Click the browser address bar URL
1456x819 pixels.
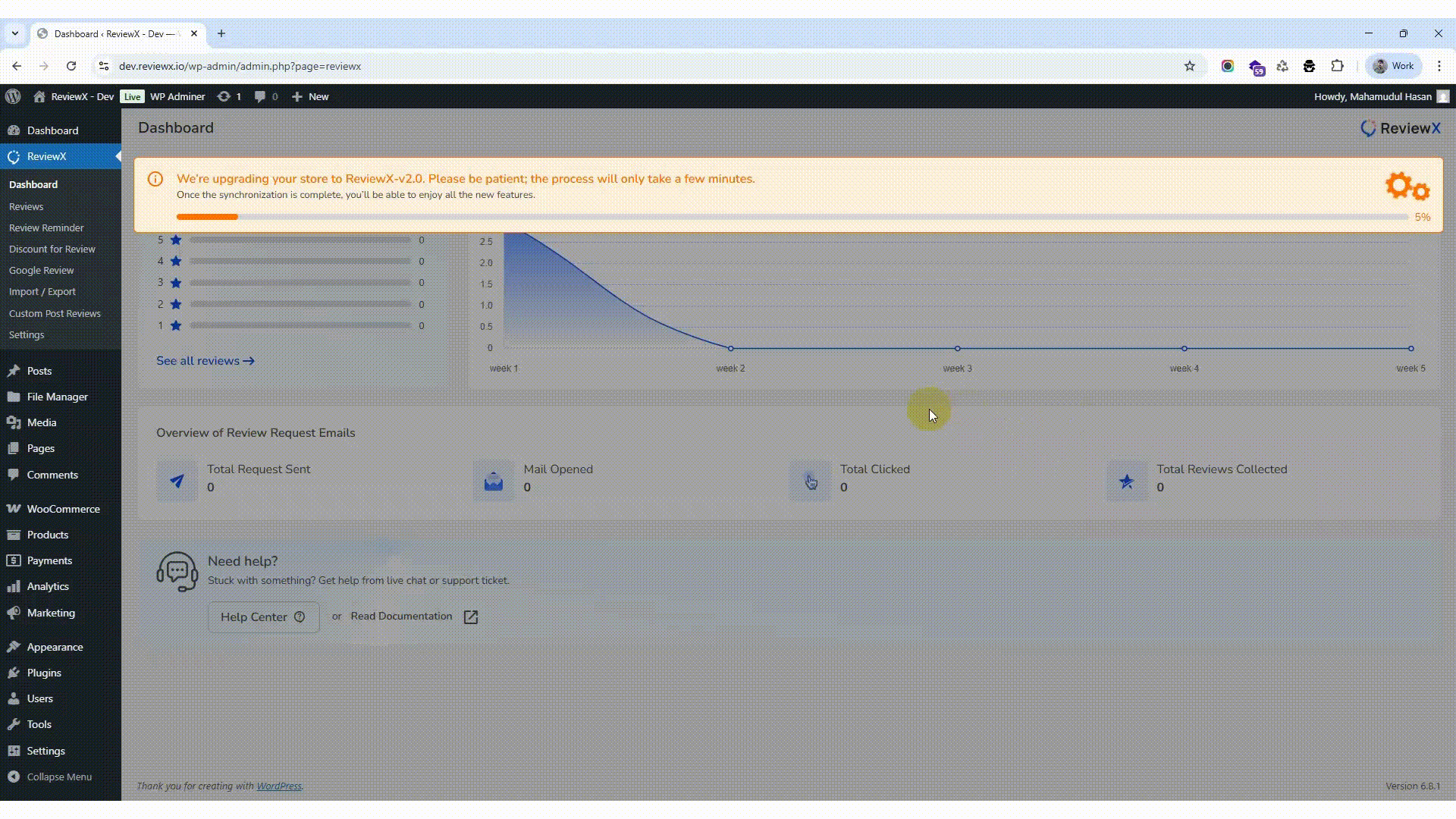tap(240, 66)
